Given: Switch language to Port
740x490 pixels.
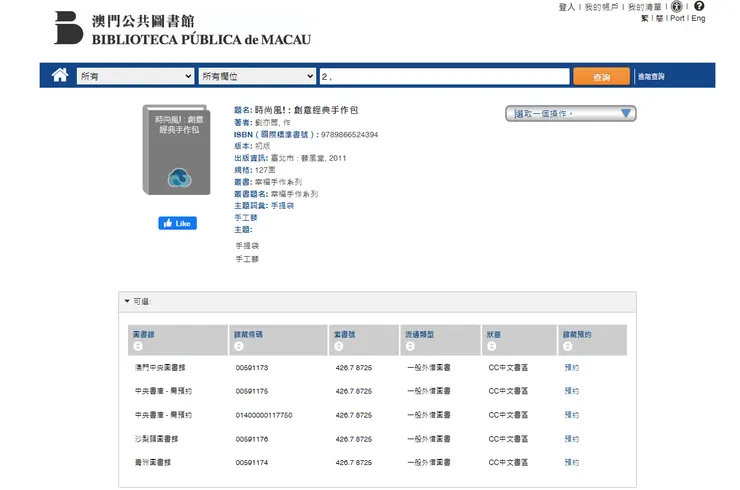Looking at the screenshot, I should tap(677, 18).
